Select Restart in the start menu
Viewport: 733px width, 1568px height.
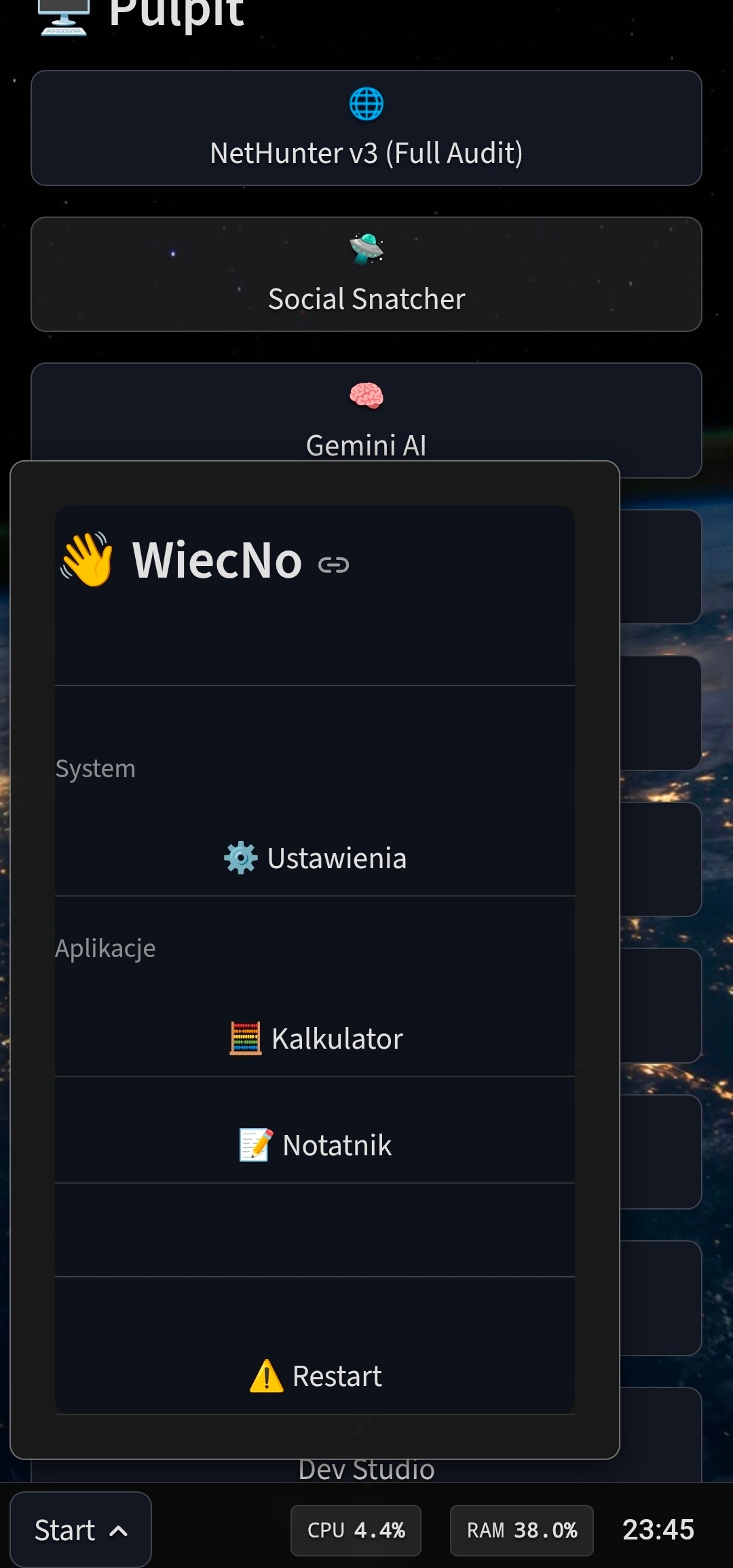(315, 1376)
